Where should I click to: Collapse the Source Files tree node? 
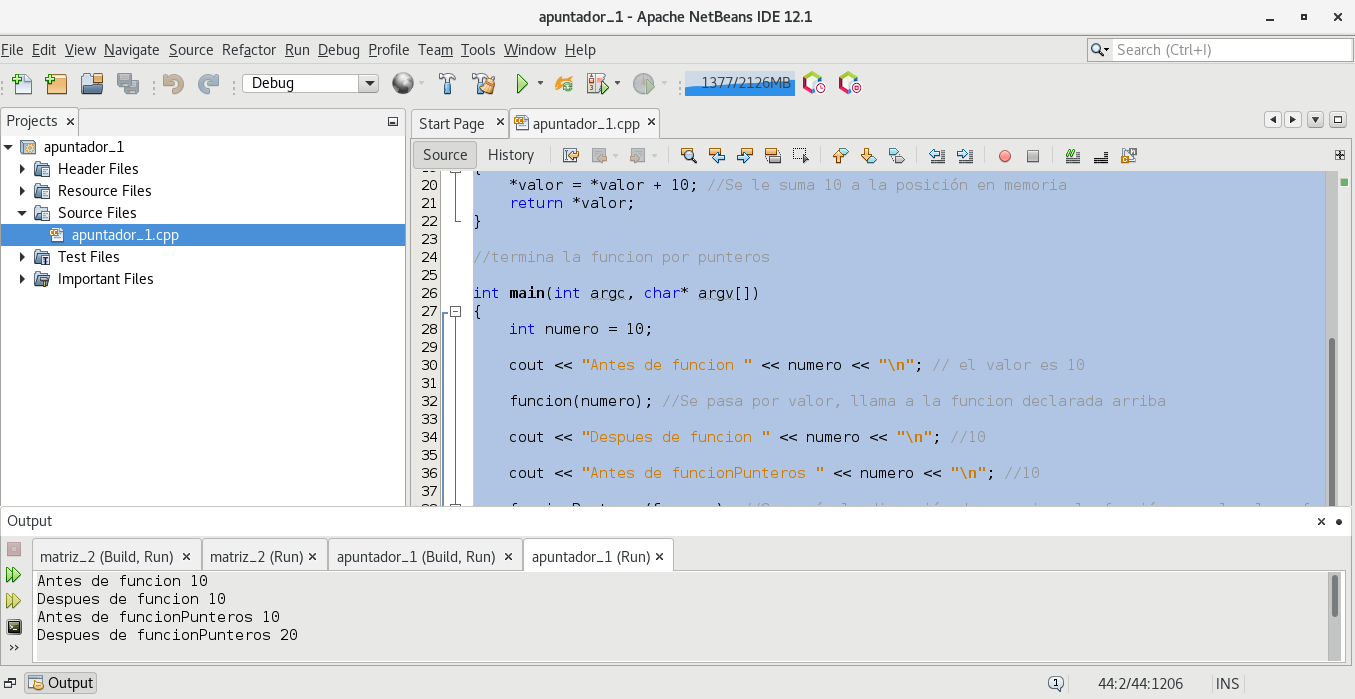23,213
